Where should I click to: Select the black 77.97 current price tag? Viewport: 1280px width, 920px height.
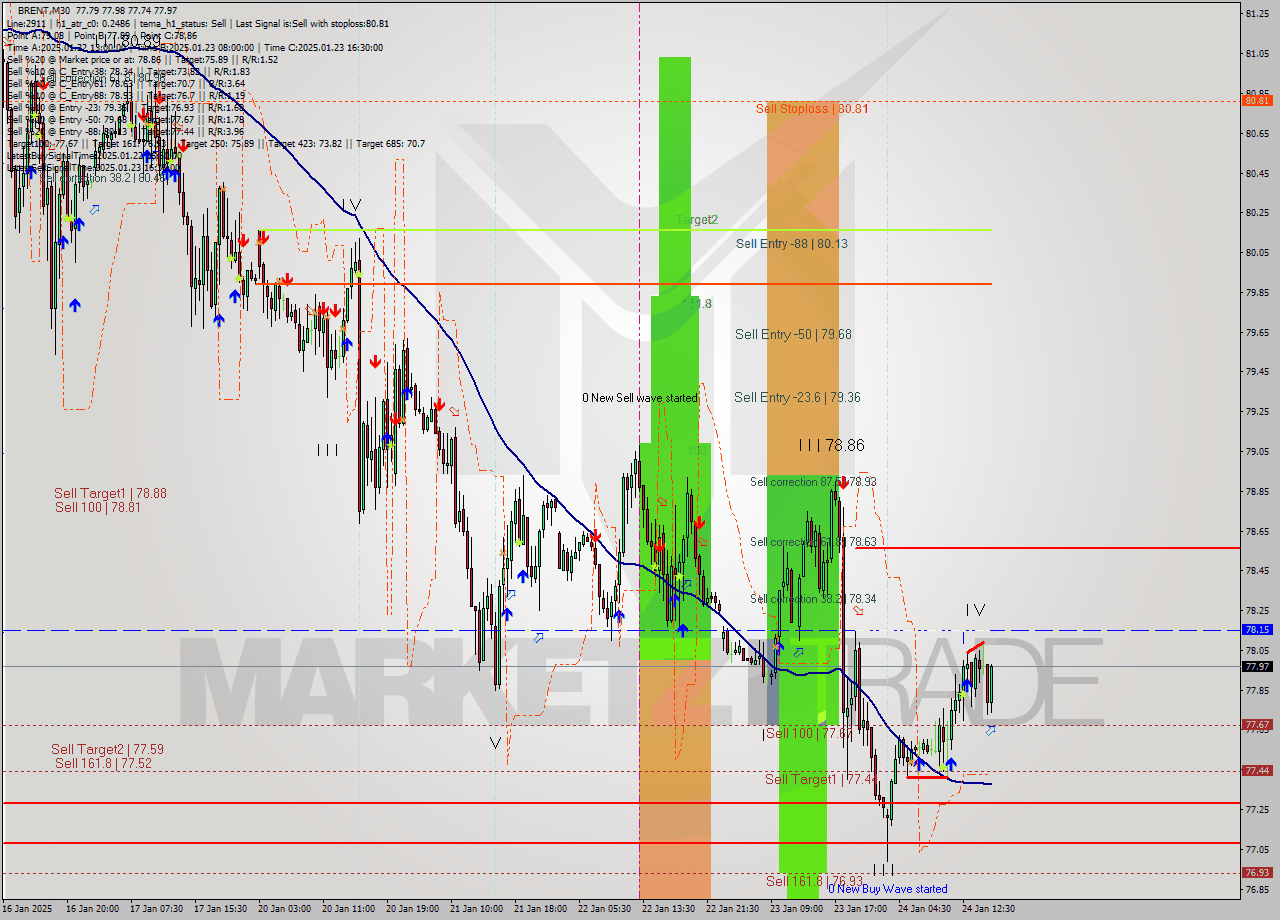click(1257, 666)
